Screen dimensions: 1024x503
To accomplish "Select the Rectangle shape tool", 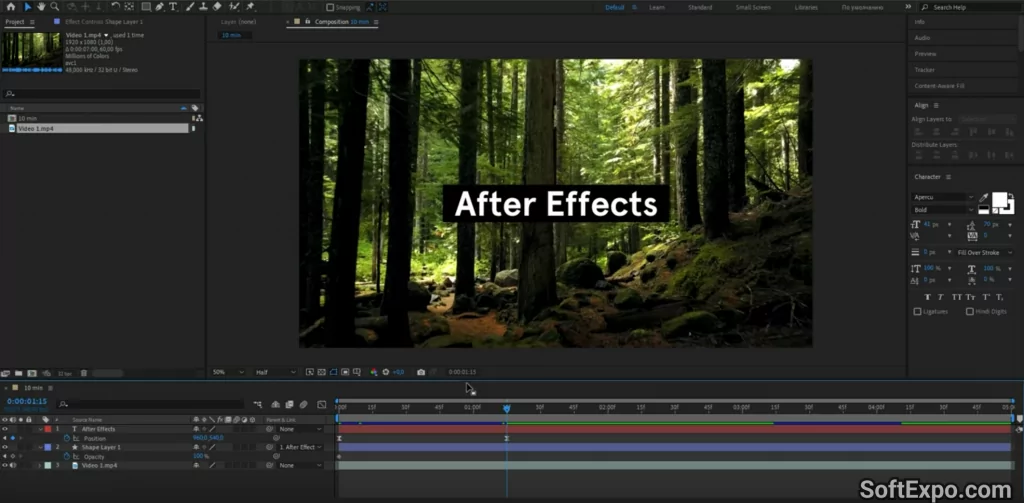I will coord(146,7).
